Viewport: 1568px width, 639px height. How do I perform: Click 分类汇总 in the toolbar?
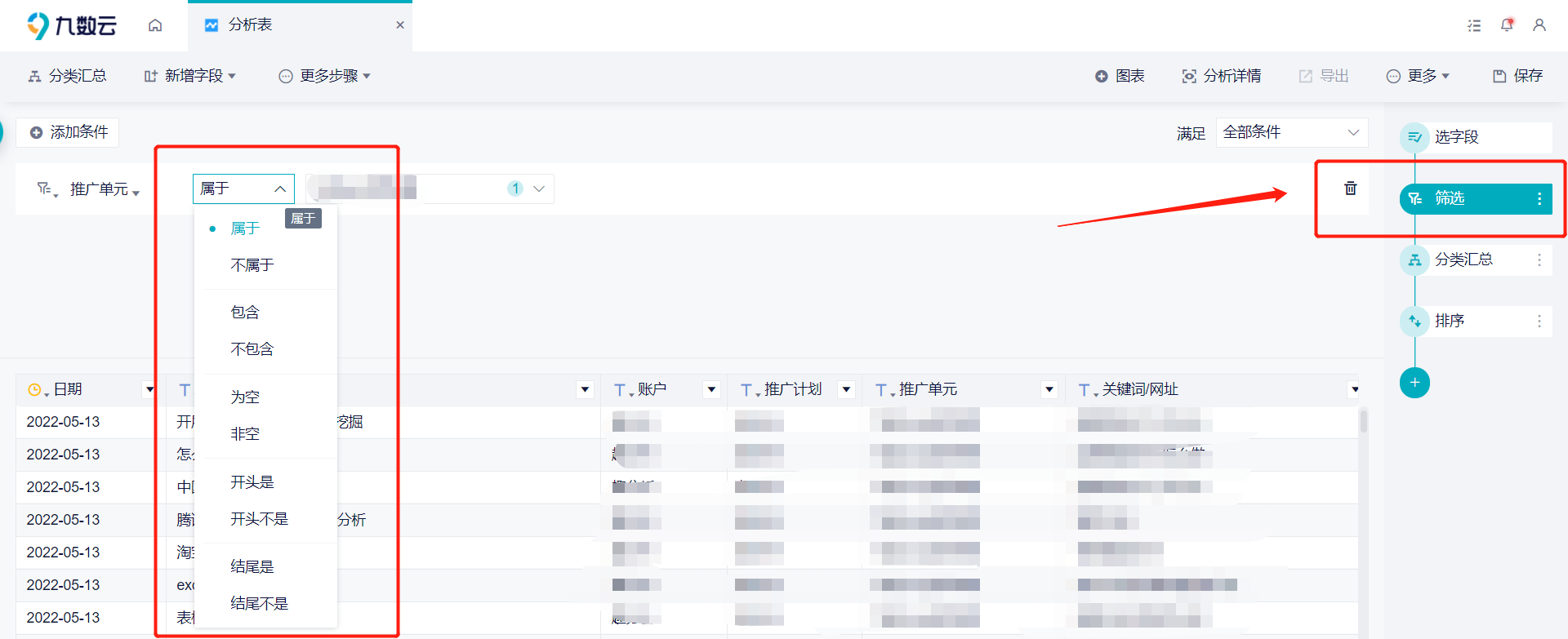[x=67, y=76]
